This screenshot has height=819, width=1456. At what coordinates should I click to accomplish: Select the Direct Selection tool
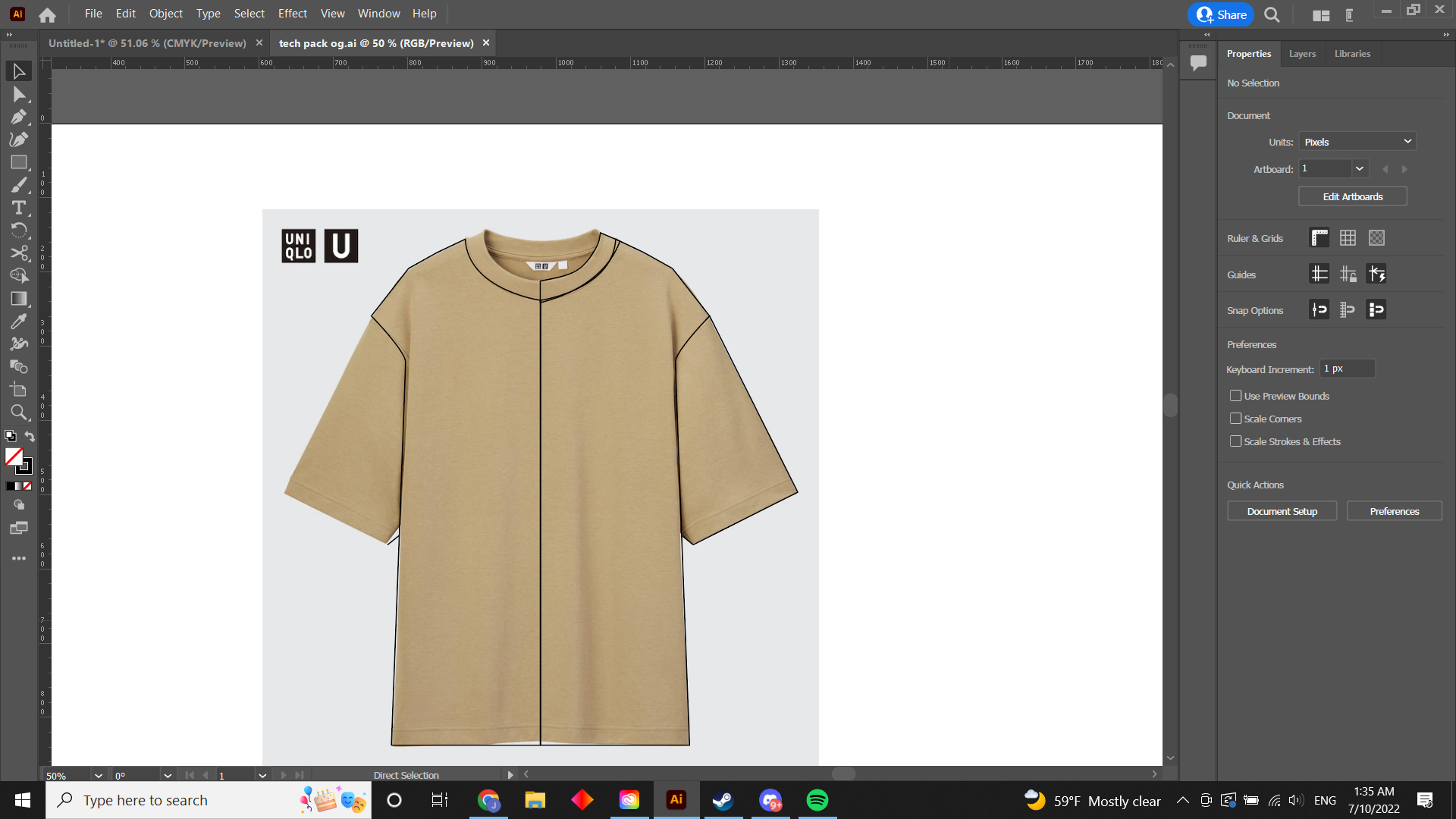[18, 93]
